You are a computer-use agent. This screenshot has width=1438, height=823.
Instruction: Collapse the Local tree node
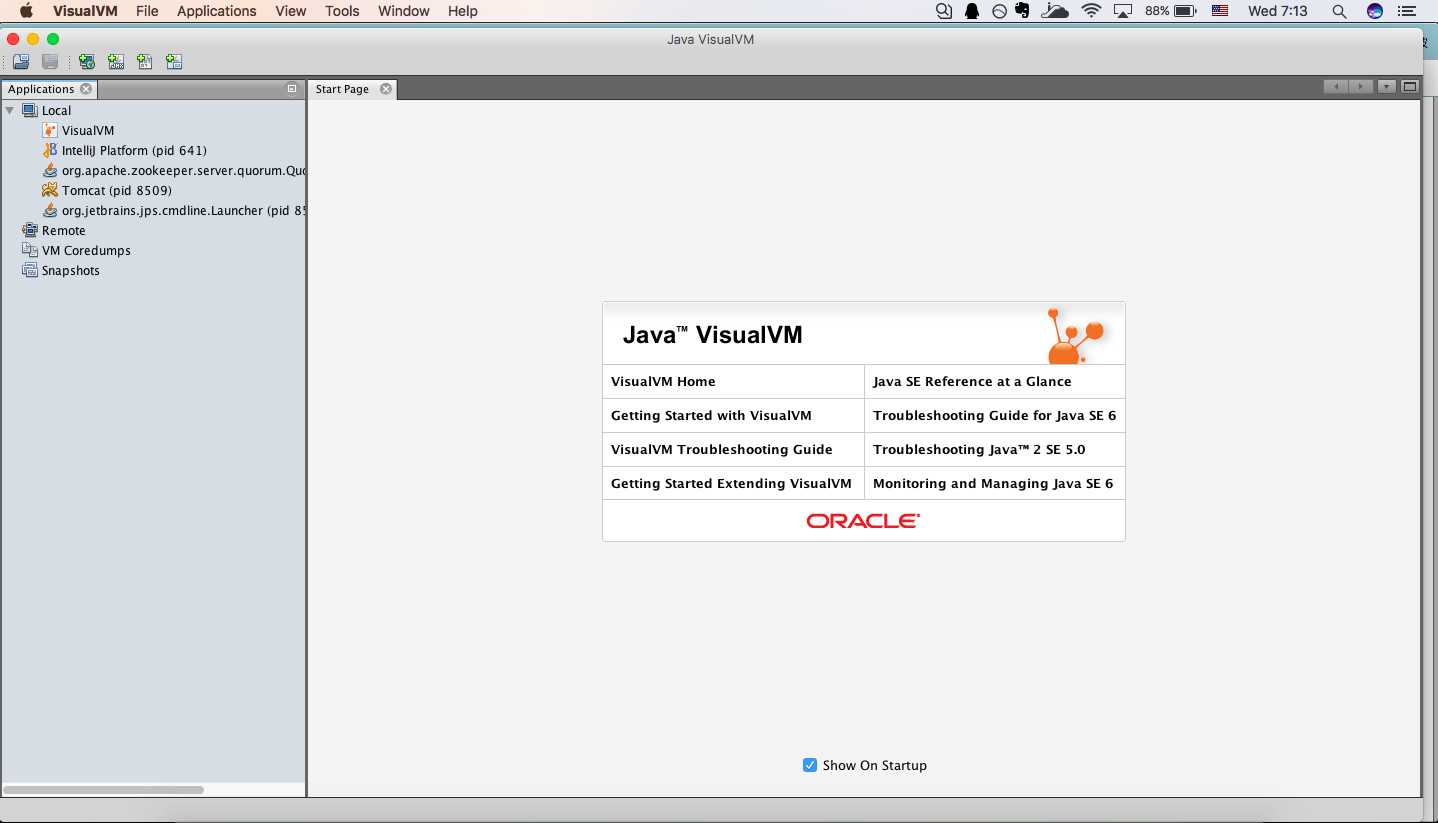coord(10,110)
